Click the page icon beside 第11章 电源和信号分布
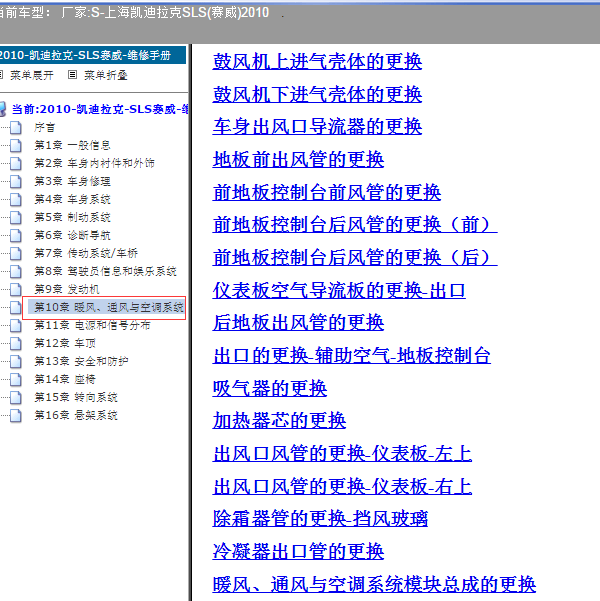 (16, 326)
